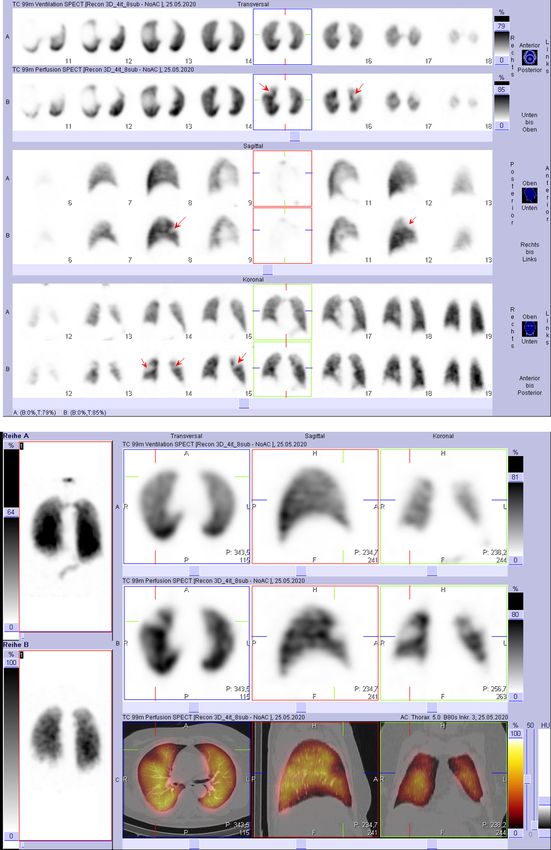This screenshot has width=551, height=850.
Task: Click the scroll handle below perfusion Koronal view
Action: [432, 707]
